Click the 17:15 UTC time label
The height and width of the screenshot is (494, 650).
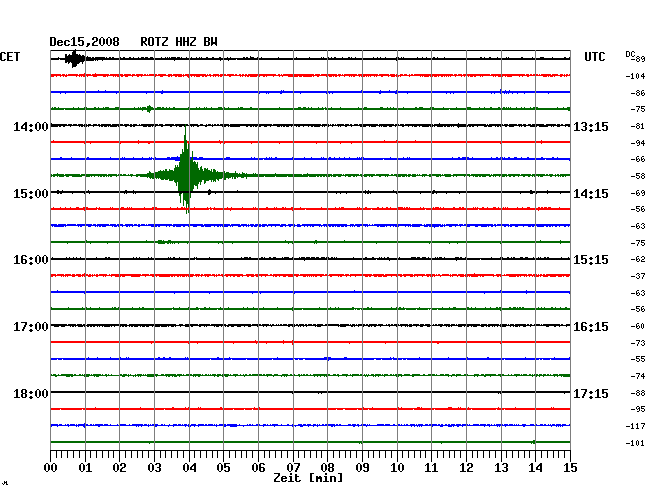(x=591, y=393)
